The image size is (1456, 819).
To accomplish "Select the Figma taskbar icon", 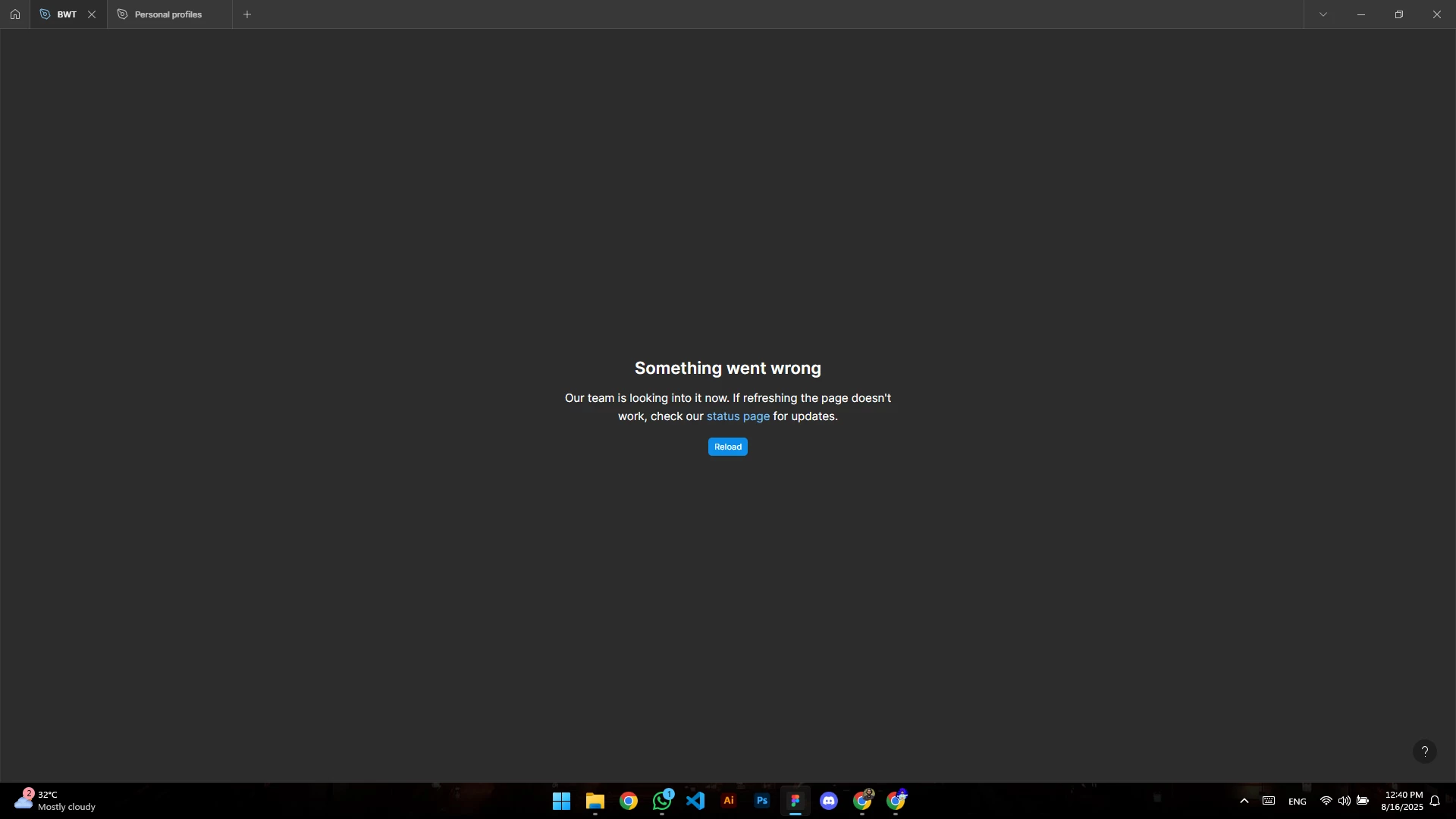I will click(x=795, y=801).
